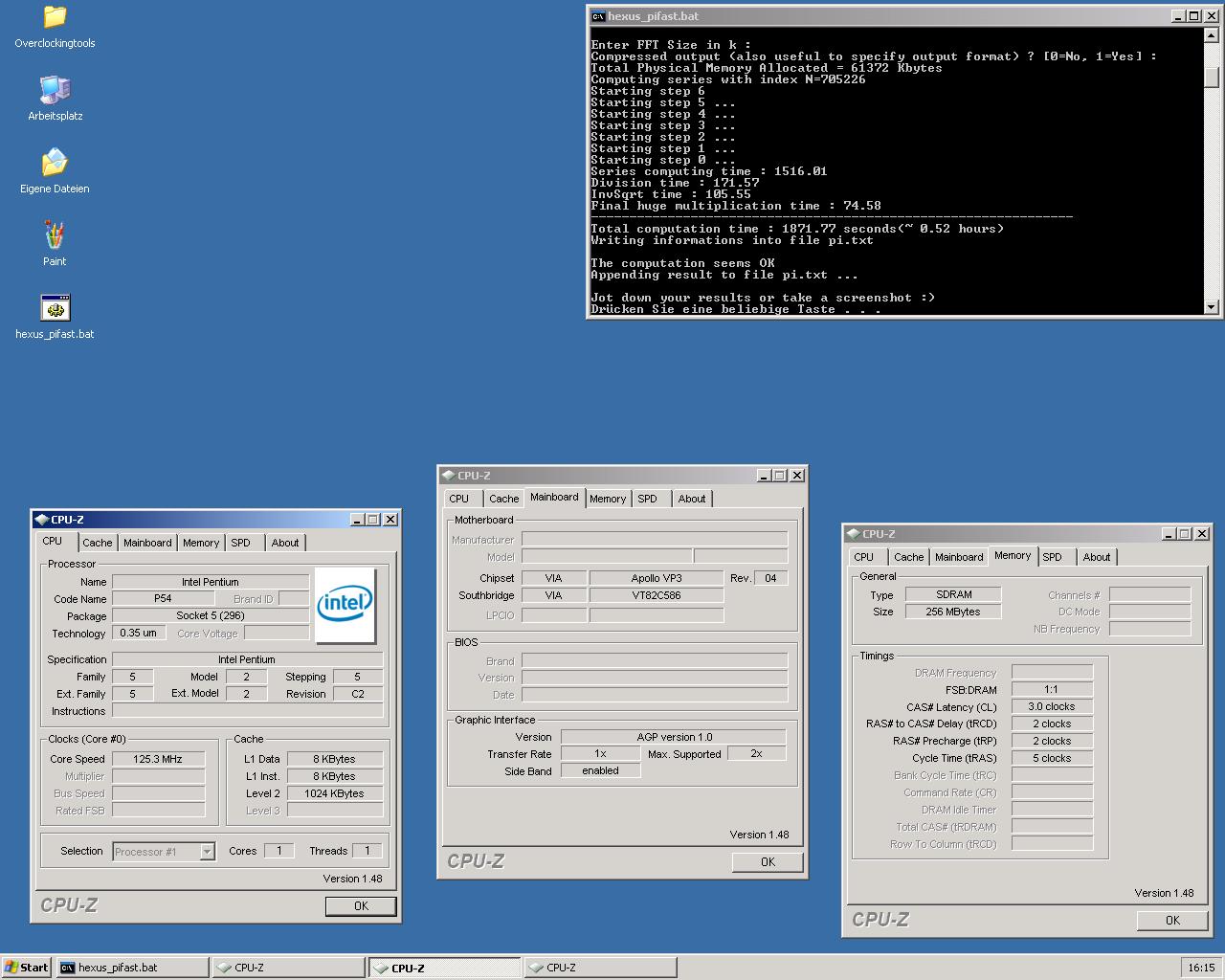The image size is (1225, 980).
Task: Activate the first CPU-Z taskbar button
Action: [288, 968]
